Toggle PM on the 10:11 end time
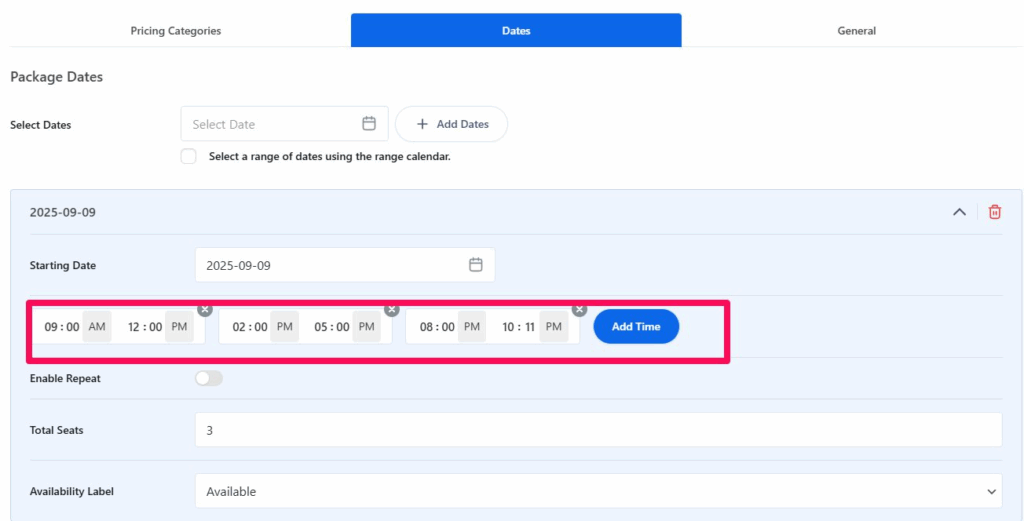This screenshot has width=1024, height=521. (554, 327)
